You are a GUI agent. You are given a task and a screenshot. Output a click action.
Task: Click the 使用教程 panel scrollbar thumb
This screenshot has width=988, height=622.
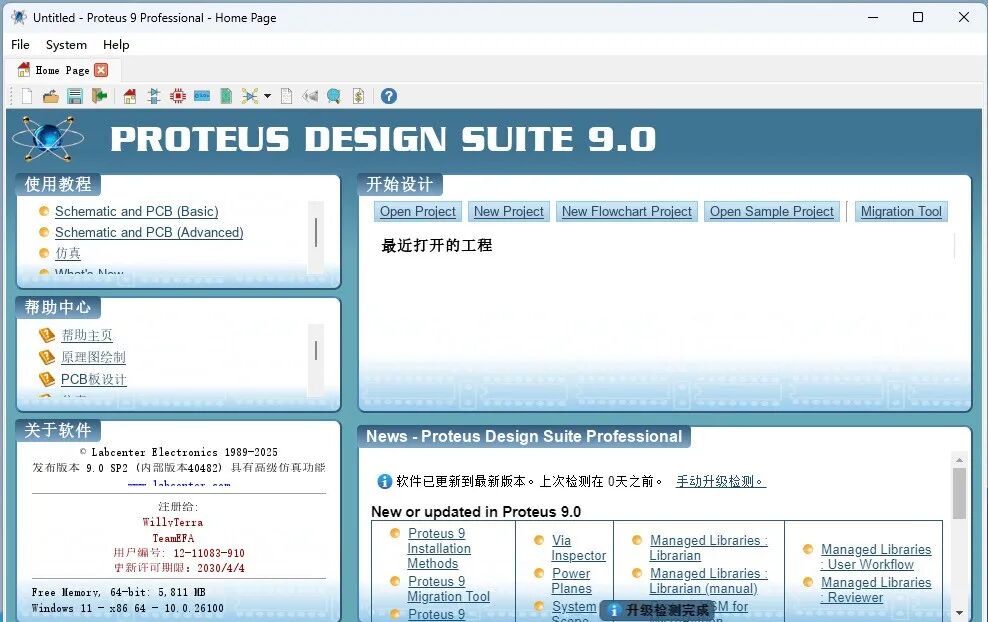(x=316, y=232)
